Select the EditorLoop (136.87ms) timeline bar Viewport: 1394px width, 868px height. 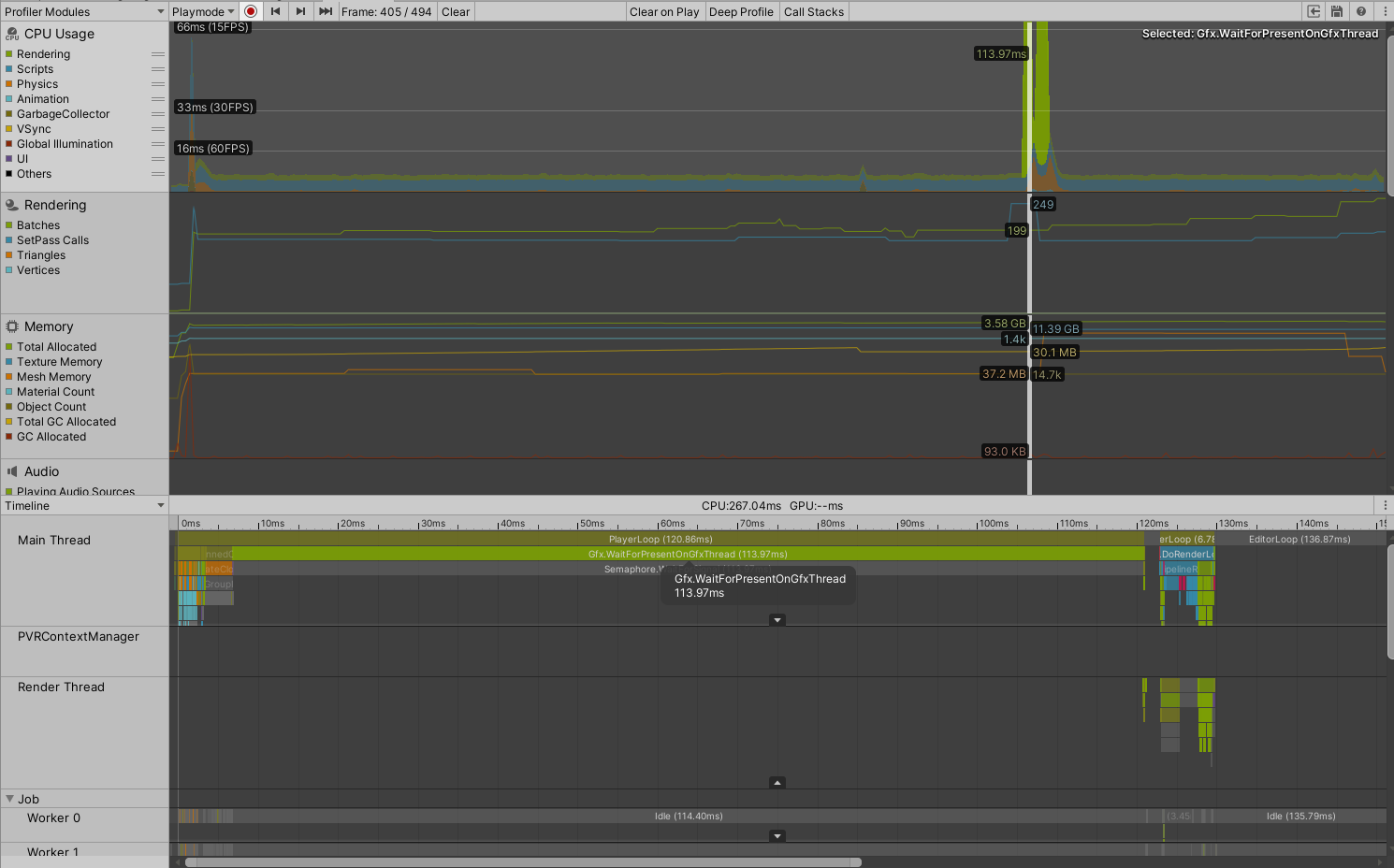(1300, 539)
